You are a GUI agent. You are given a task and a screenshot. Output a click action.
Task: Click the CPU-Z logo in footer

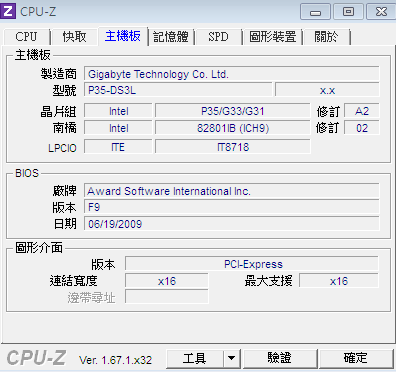[36, 358]
